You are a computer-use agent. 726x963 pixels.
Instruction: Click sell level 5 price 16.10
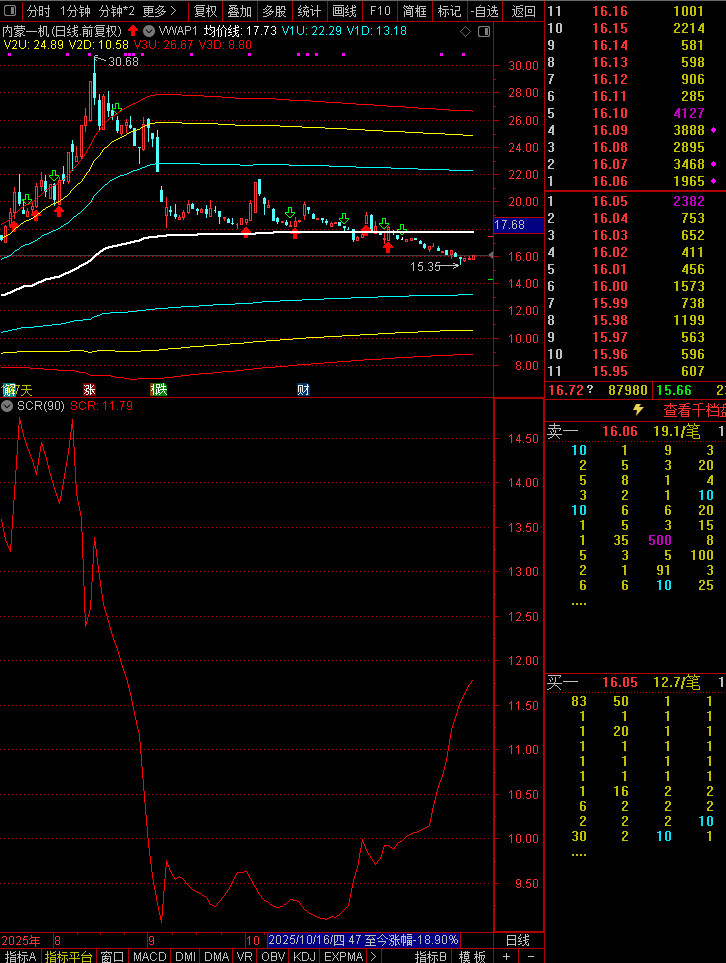(610, 113)
